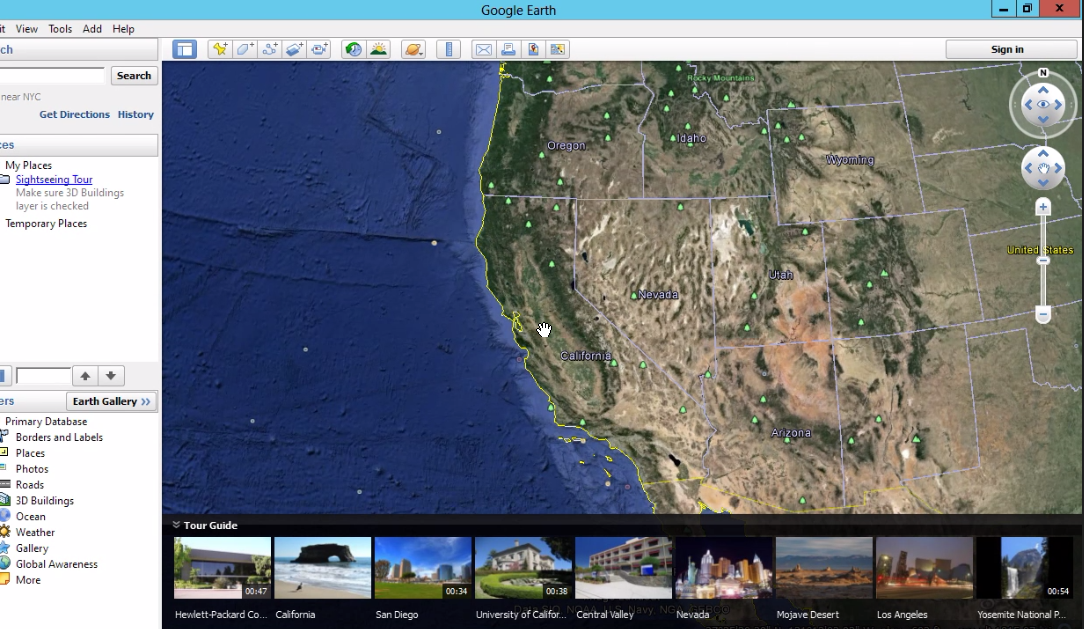Click the Save Image toolbar icon
Viewport: 1084px width, 629px height.
coord(533,49)
